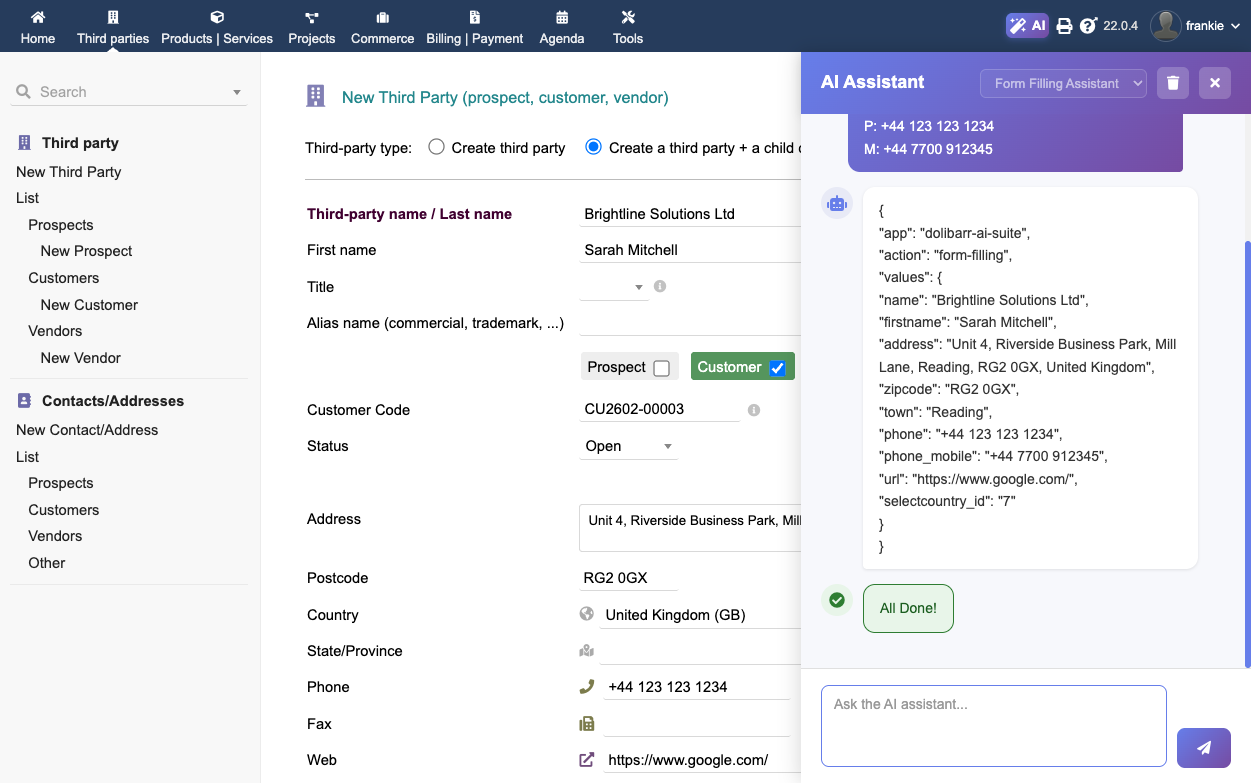
Task: Open the Title dropdown
Action: point(614,287)
